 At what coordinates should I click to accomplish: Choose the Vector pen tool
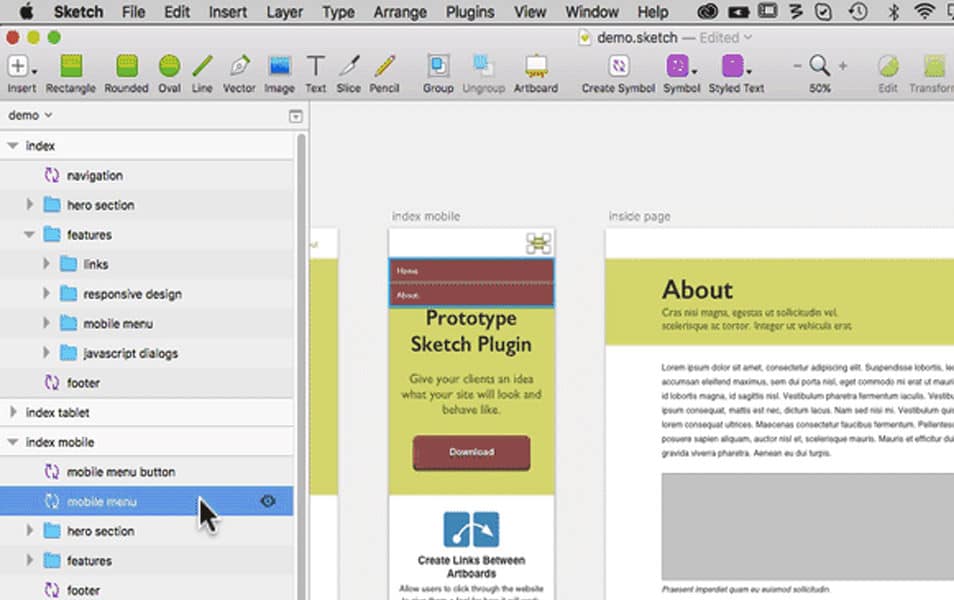click(x=239, y=67)
